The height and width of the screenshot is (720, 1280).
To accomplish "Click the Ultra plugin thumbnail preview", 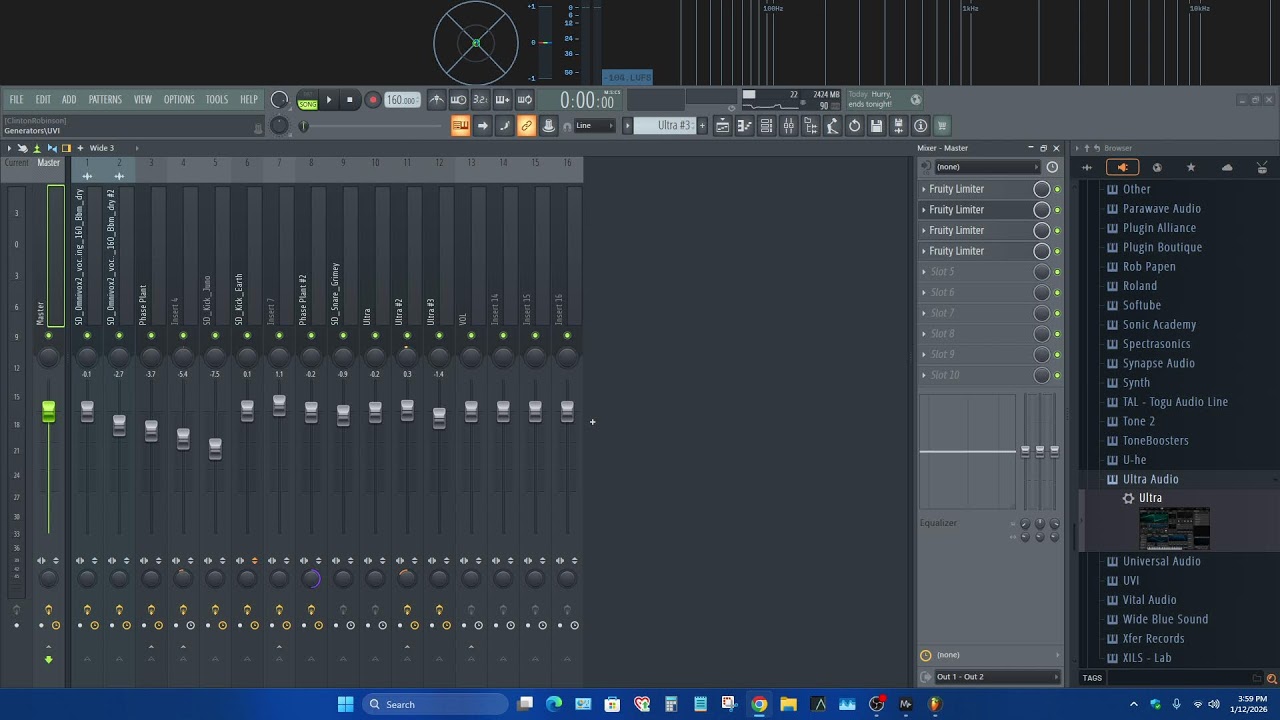I will [1174, 529].
